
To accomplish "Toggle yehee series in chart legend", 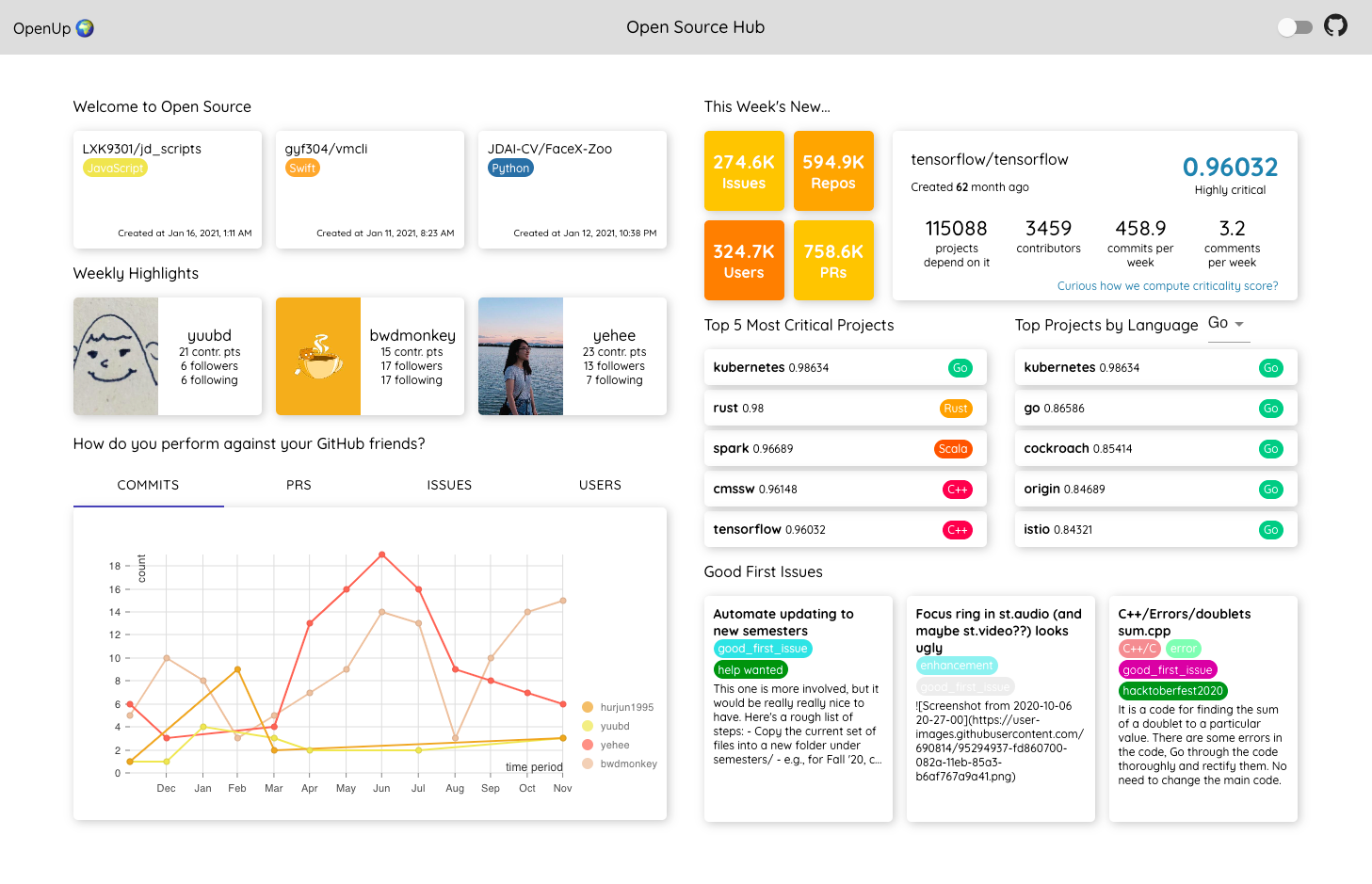I will 606,745.
